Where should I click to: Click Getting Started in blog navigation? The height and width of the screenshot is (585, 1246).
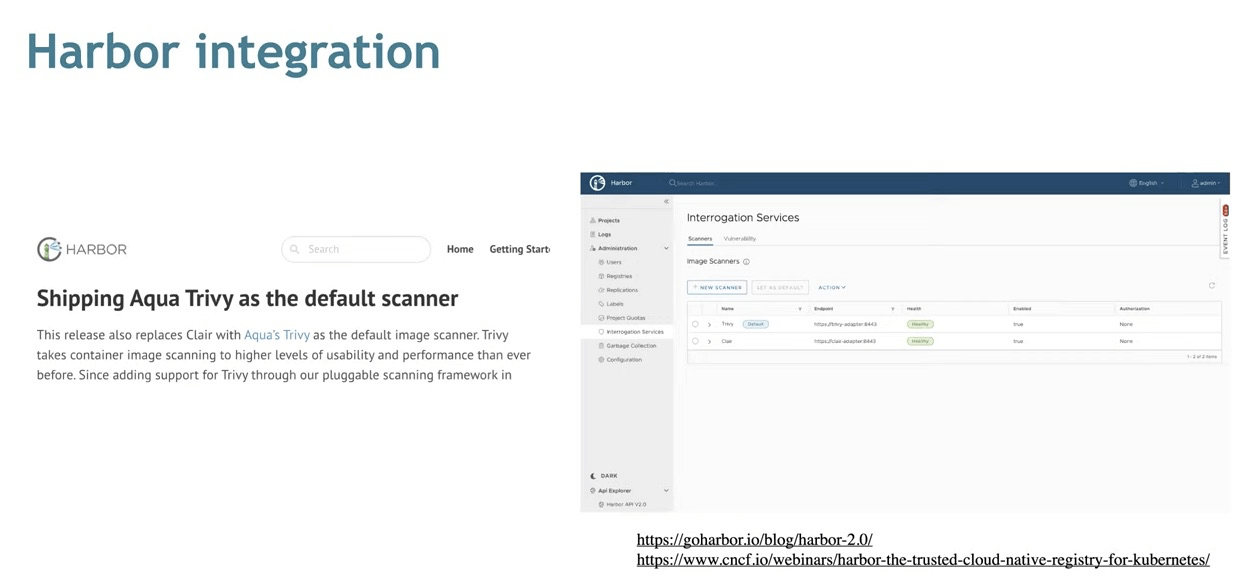click(519, 249)
